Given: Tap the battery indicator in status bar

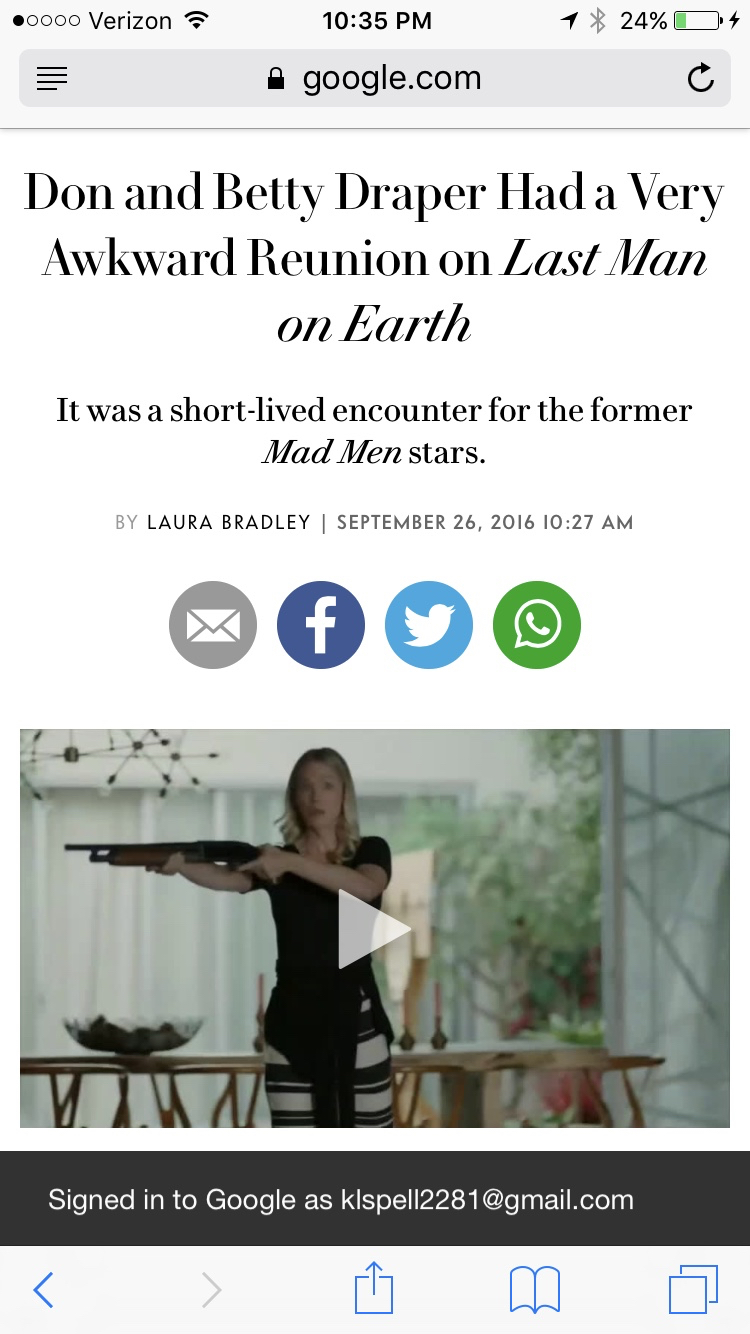Looking at the screenshot, I should pyautogui.click(x=697, y=20).
